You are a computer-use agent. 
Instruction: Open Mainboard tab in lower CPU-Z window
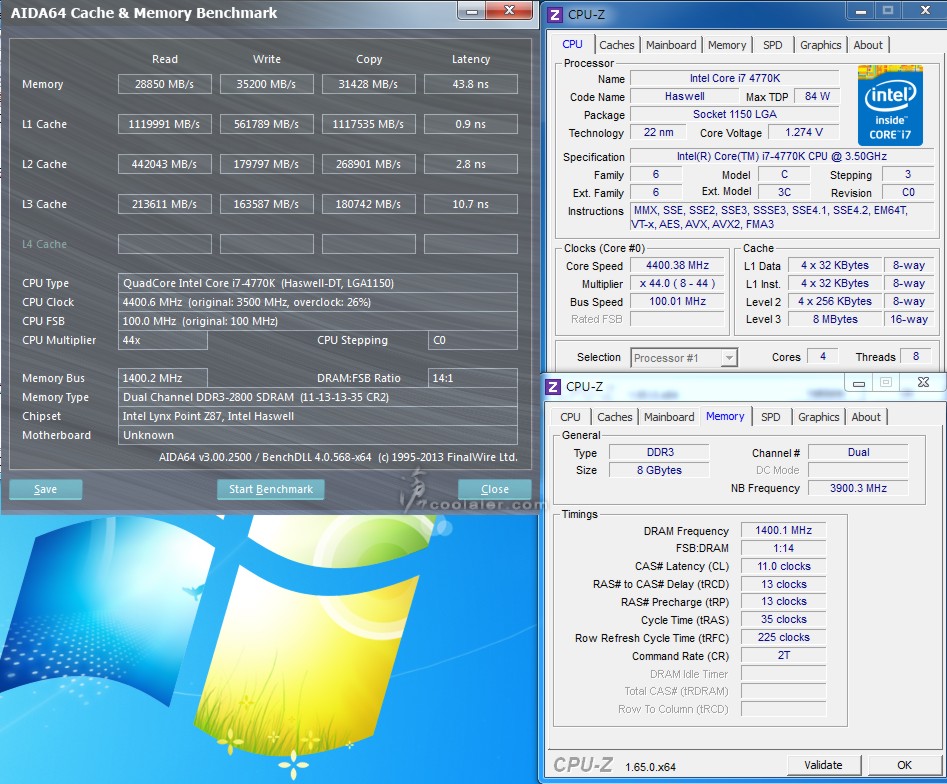click(669, 417)
